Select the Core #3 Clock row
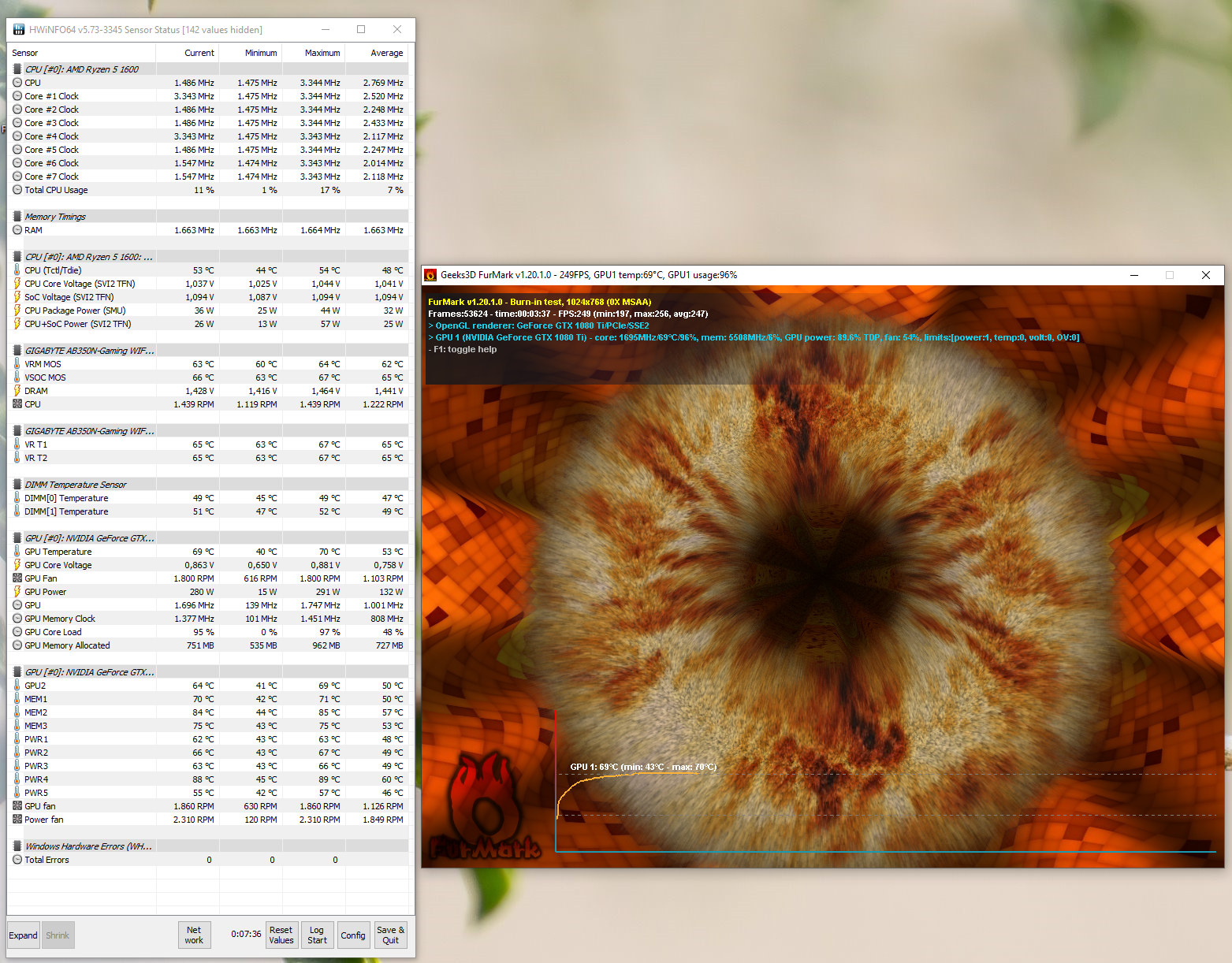This screenshot has height=963, width=1232. pos(208,123)
